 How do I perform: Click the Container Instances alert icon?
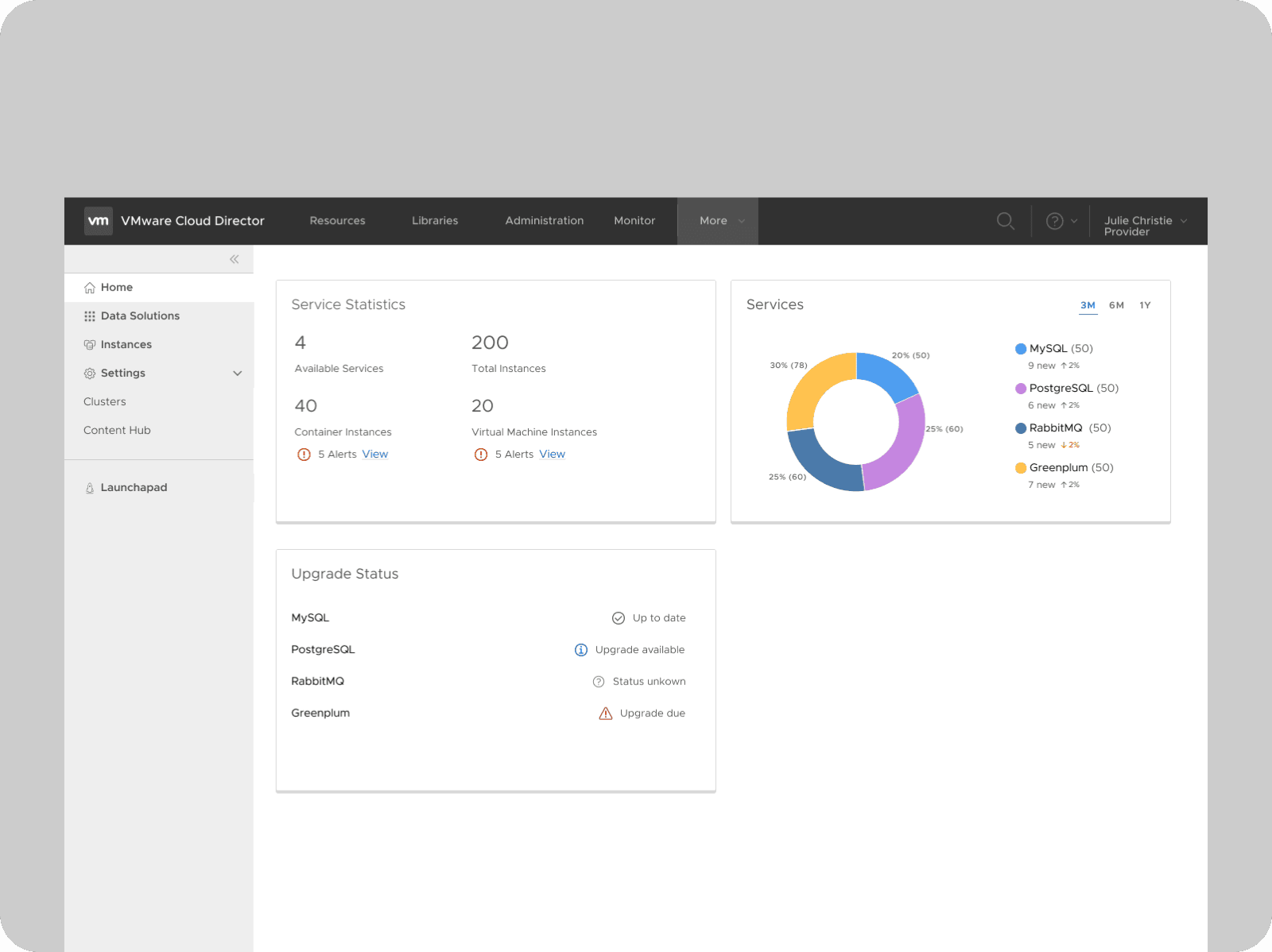point(304,455)
